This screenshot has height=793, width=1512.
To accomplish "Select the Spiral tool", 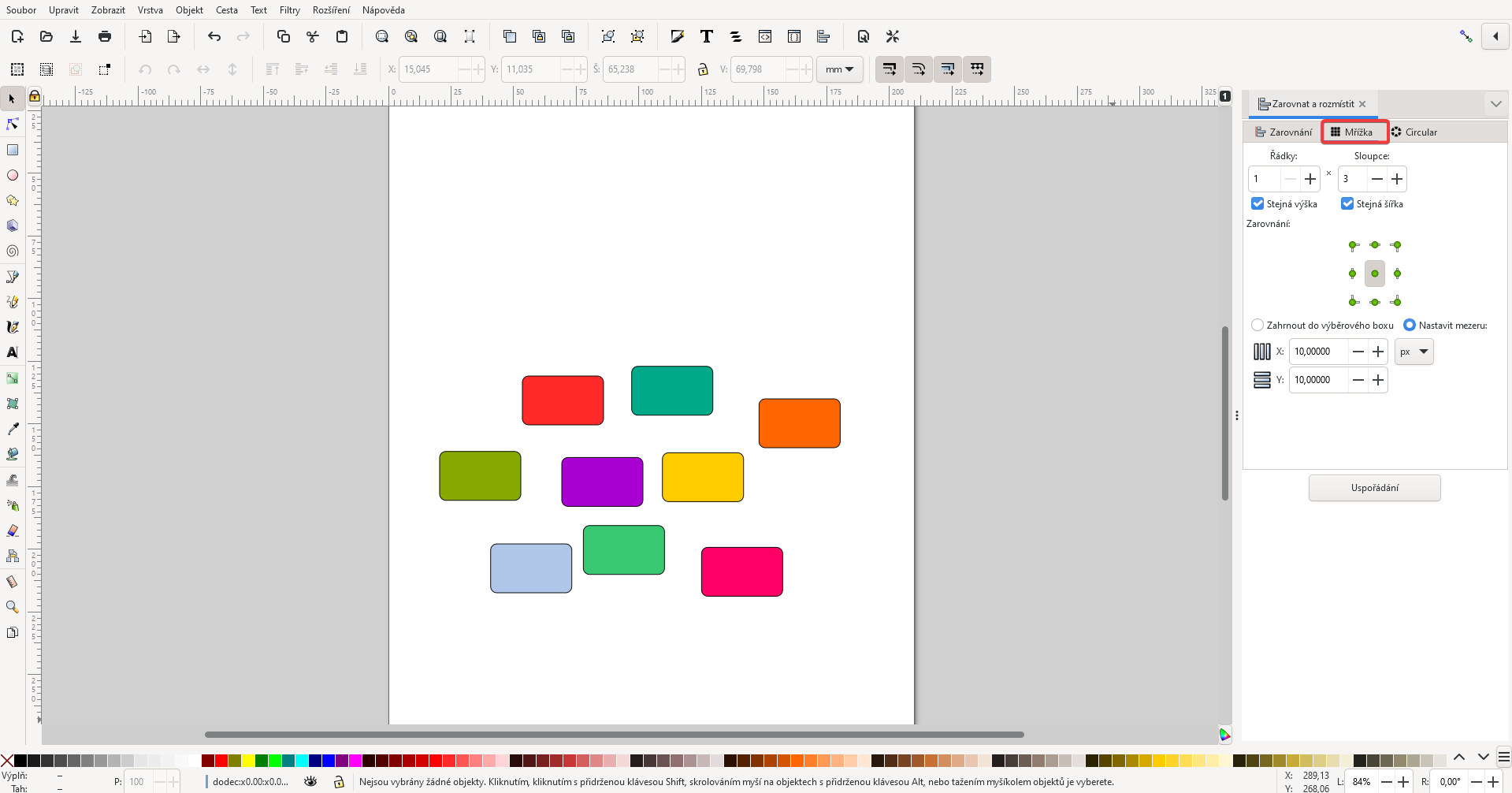I will (12, 251).
